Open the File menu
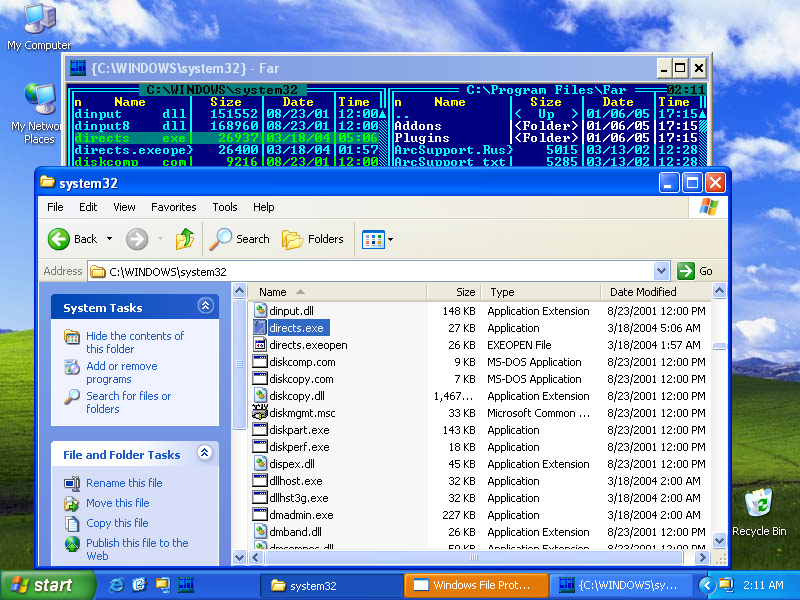This screenshot has width=800, height=600. 55,207
